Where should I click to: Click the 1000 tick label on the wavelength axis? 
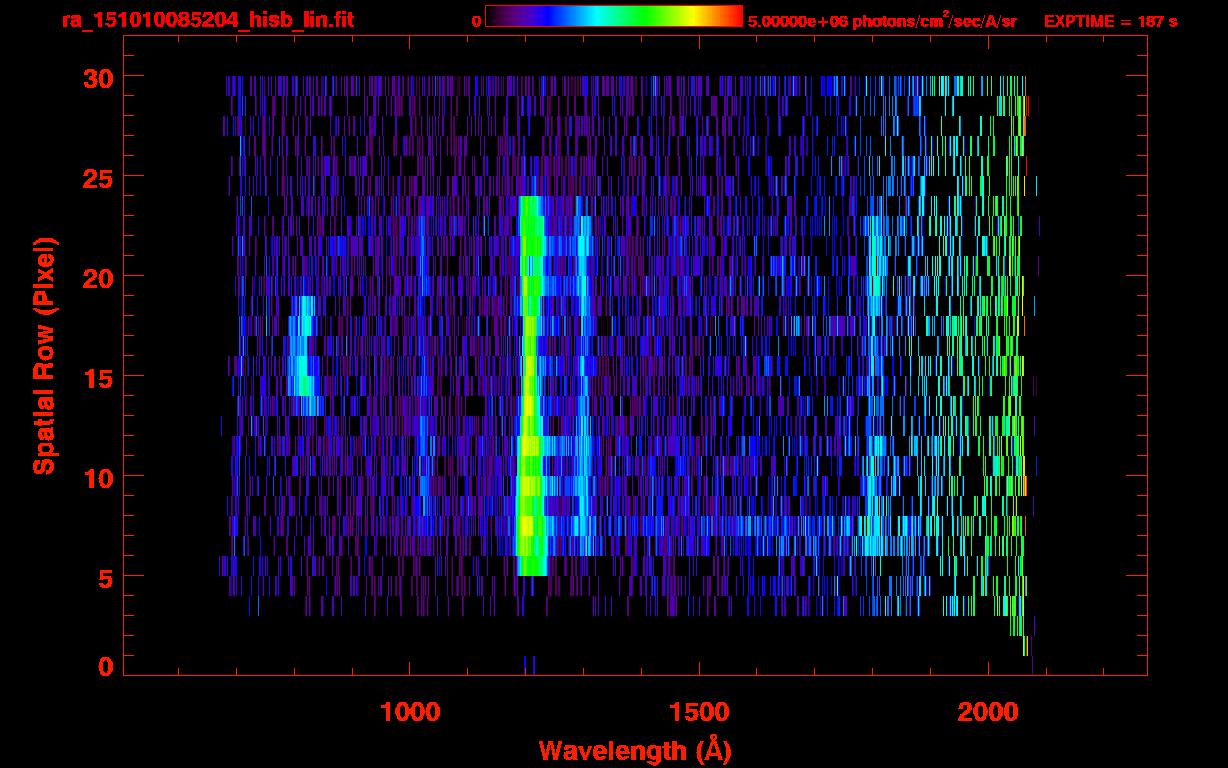[x=409, y=712]
